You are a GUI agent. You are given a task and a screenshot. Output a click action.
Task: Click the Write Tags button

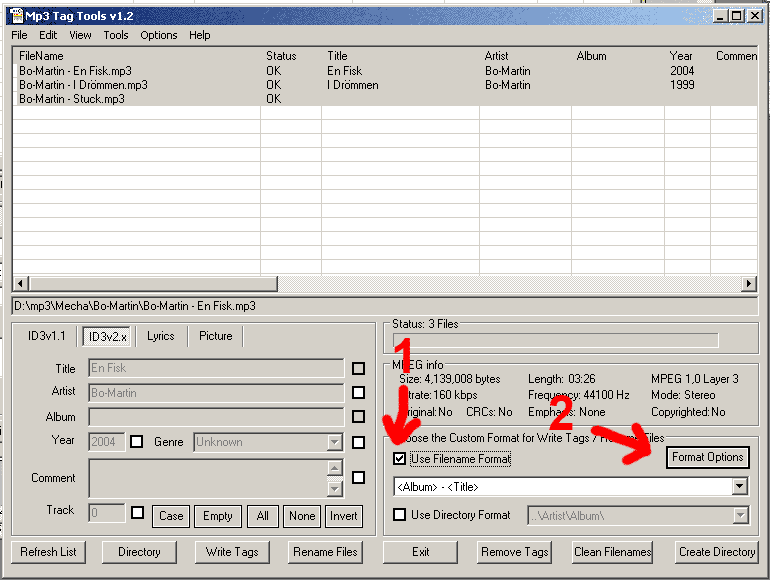tap(232, 552)
